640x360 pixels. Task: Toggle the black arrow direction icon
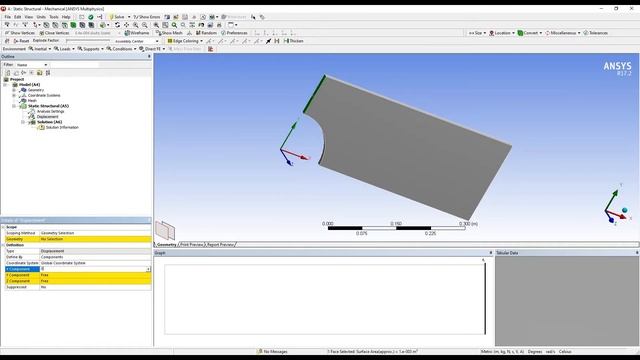[268, 41]
